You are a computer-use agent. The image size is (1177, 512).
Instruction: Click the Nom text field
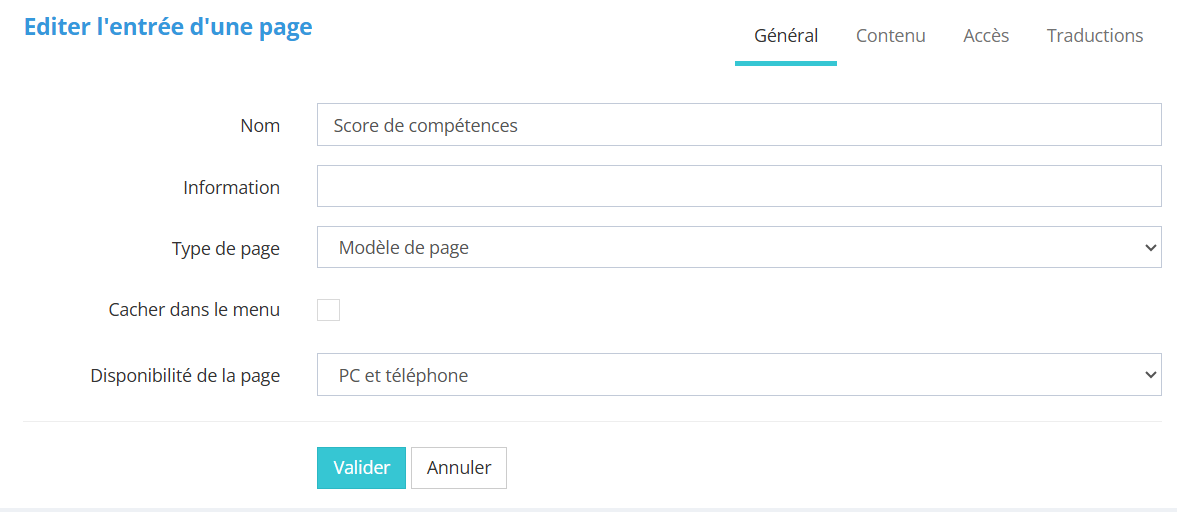pos(738,125)
